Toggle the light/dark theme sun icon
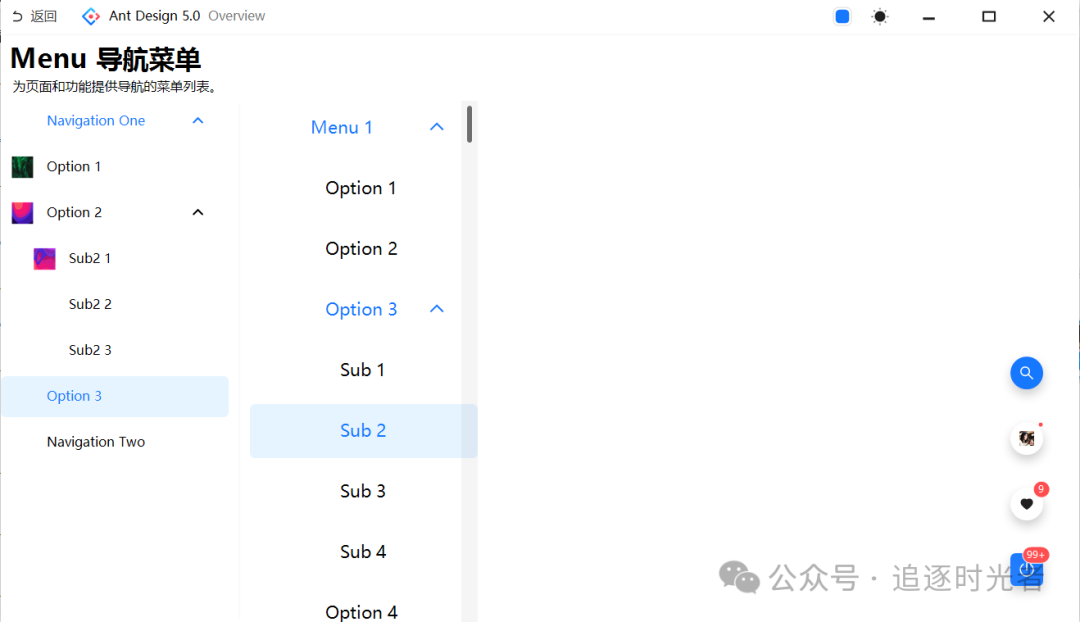This screenshot has width=1080, height=622. [880, 17]
